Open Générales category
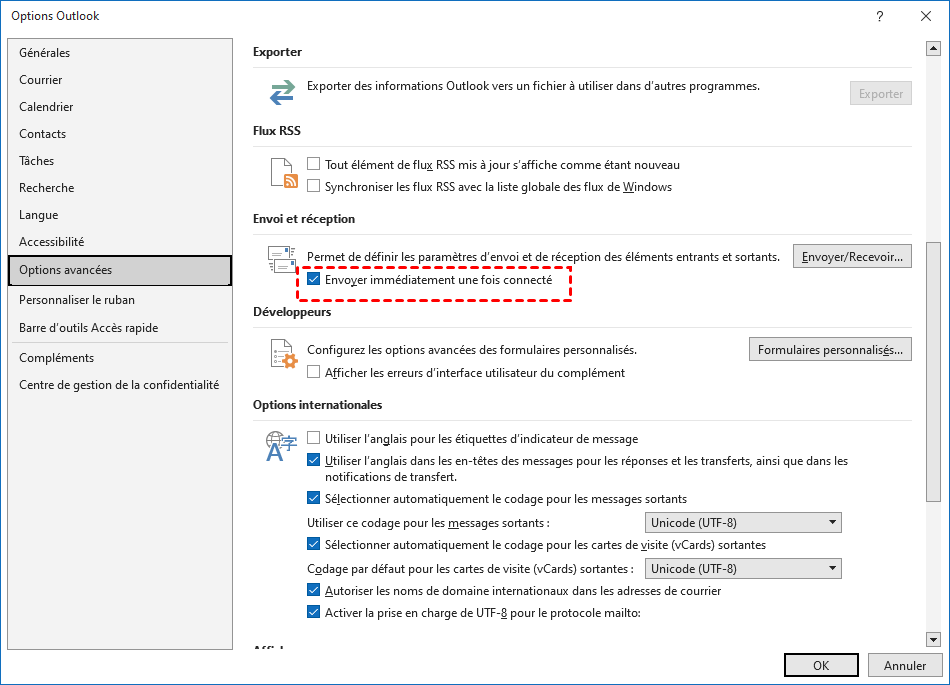Viewport: 950px width, 685px height. click(x=120, y=53)
